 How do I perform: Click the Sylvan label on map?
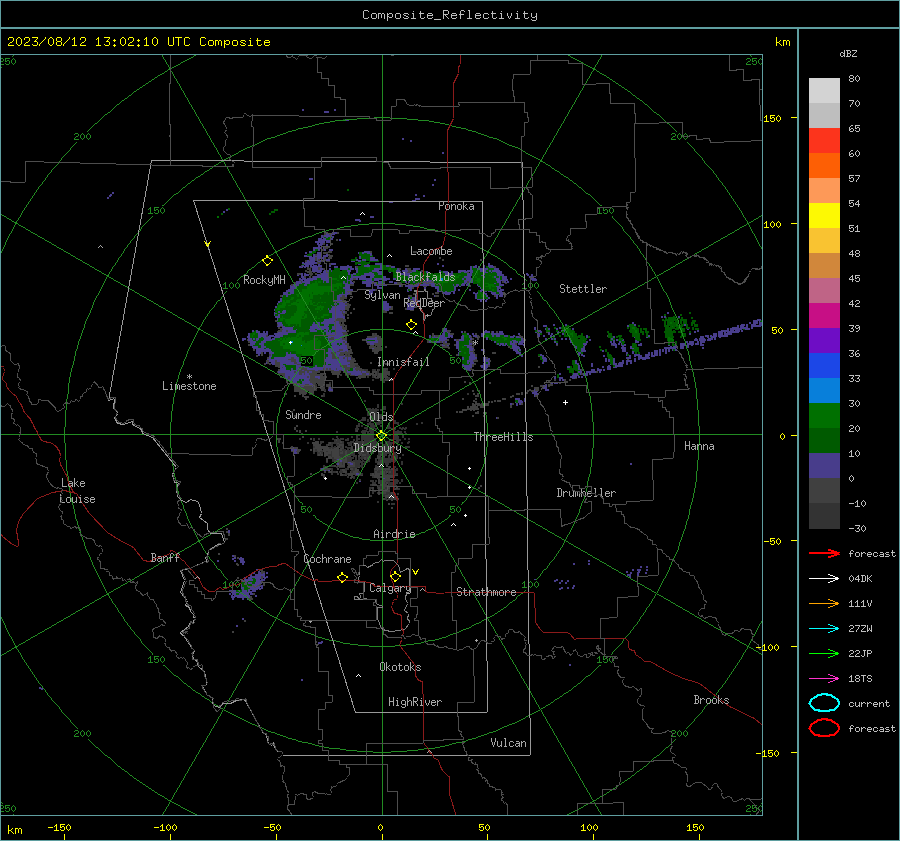pos(383,295)
